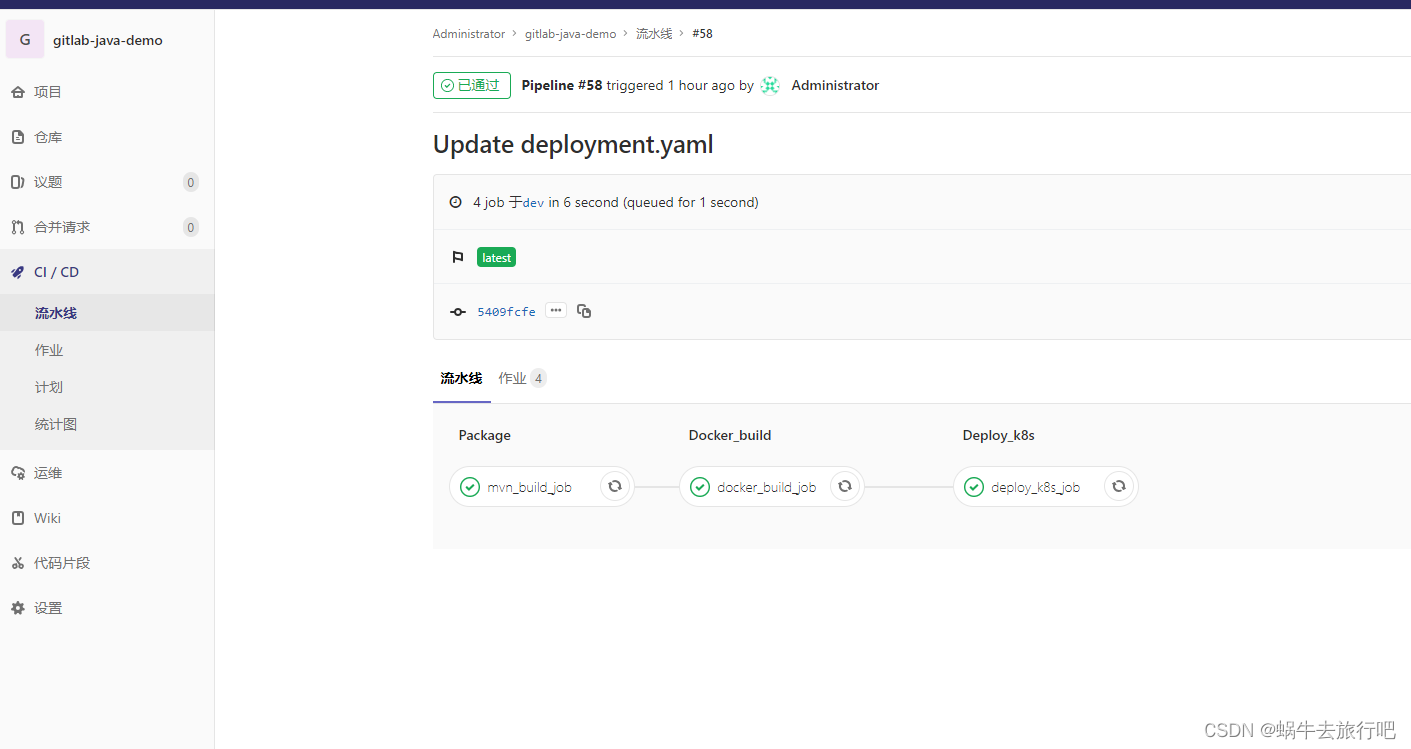
Task: Open the Administrator breadcrumb link
Action: click(468, 33)
